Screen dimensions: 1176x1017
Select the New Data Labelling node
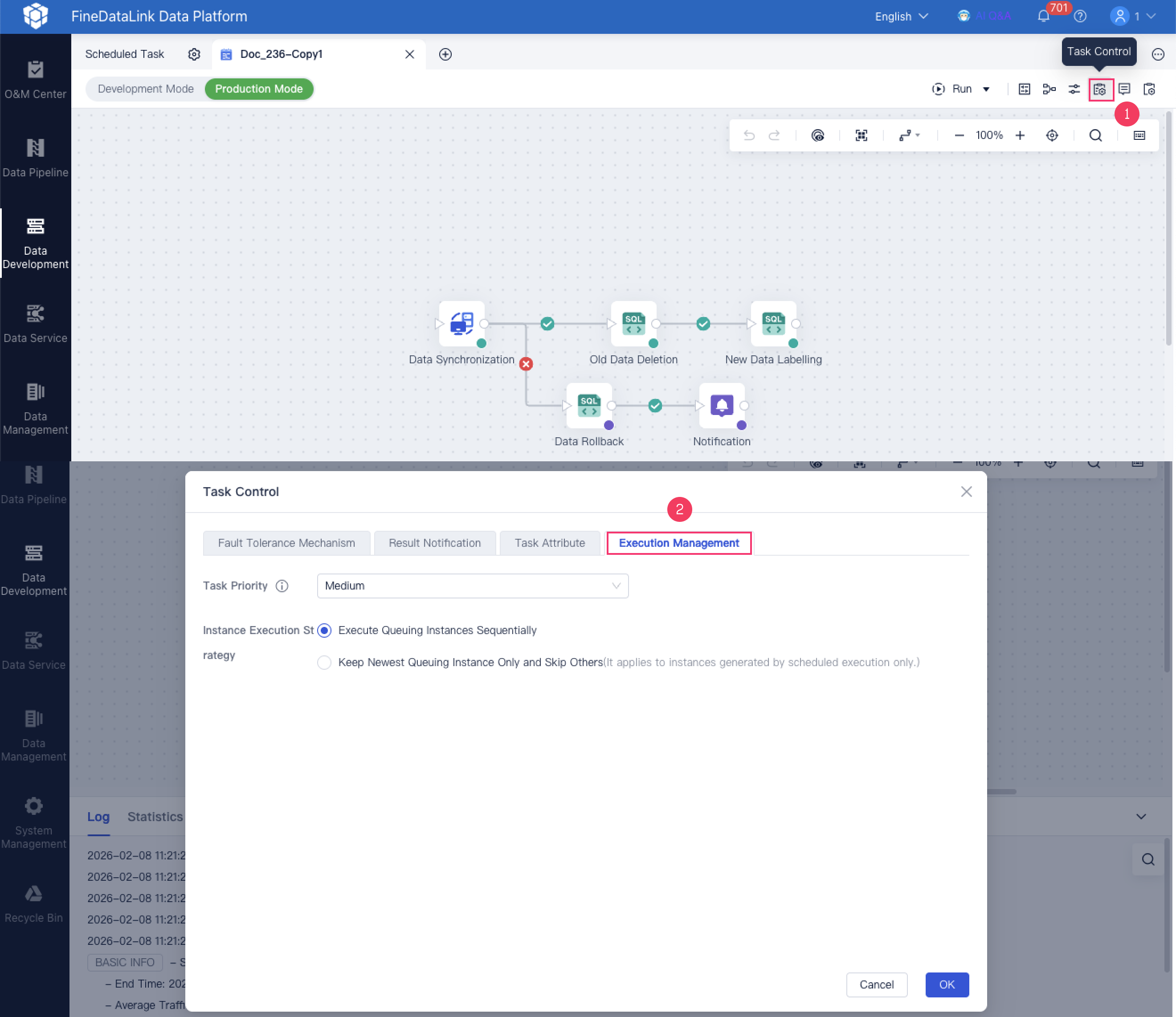pyautogui.click(x=773, y=323)
